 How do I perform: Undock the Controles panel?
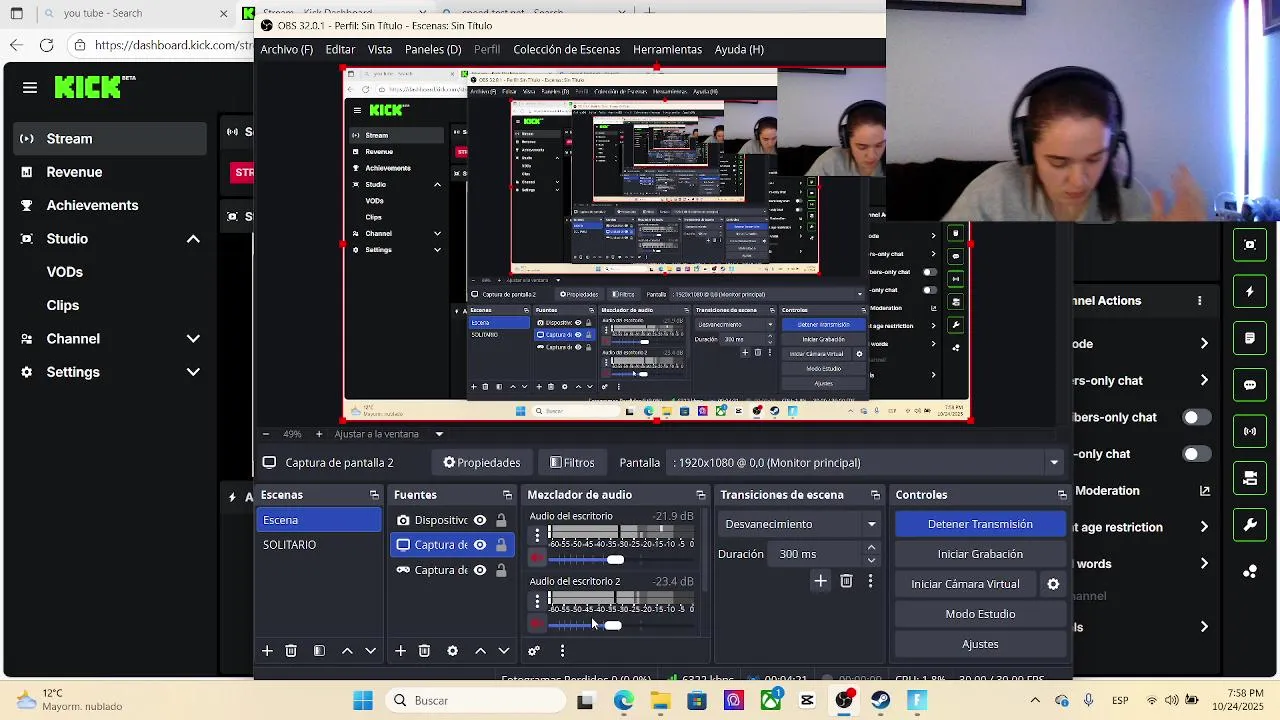pos(1062,495)
